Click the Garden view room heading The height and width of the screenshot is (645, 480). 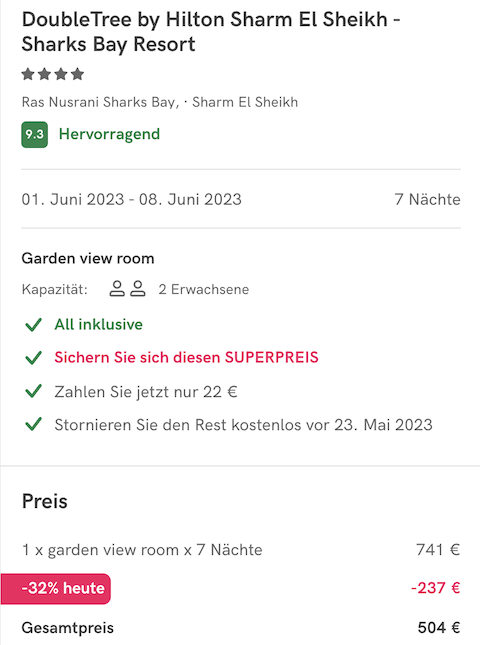coord(88,258)
